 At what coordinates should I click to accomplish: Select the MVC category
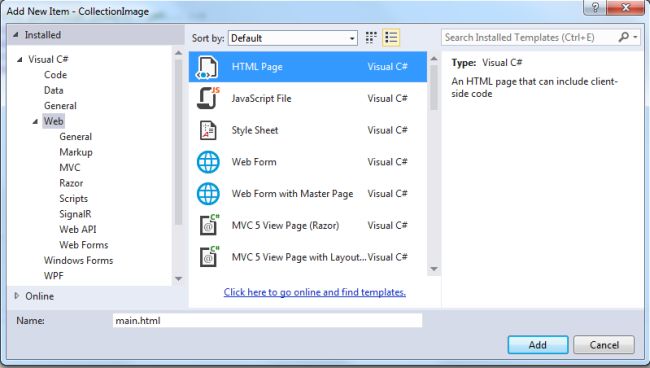(70, 168)
